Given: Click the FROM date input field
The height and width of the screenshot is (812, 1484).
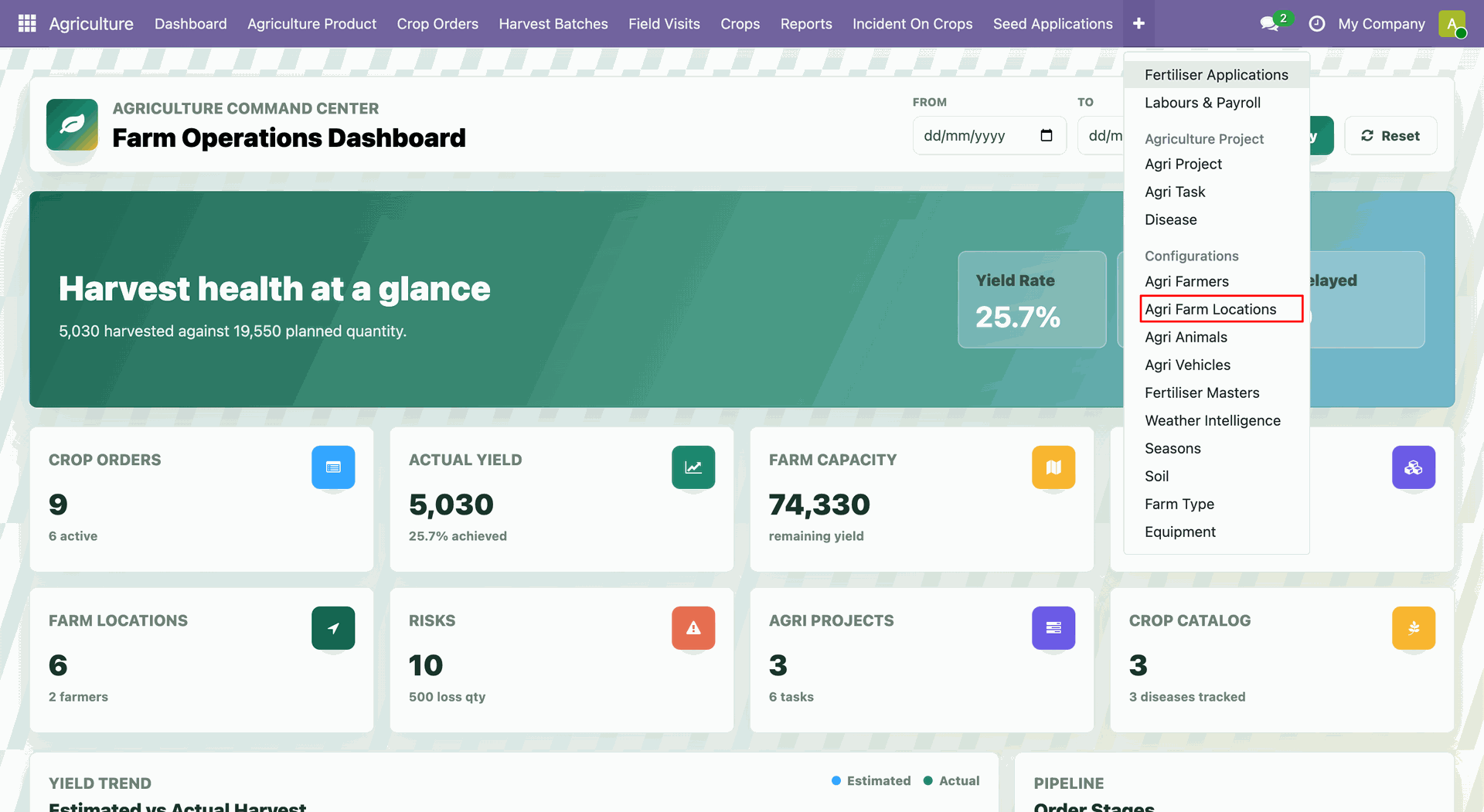Looking at the screenshot, I should click(x=989, y=136).
